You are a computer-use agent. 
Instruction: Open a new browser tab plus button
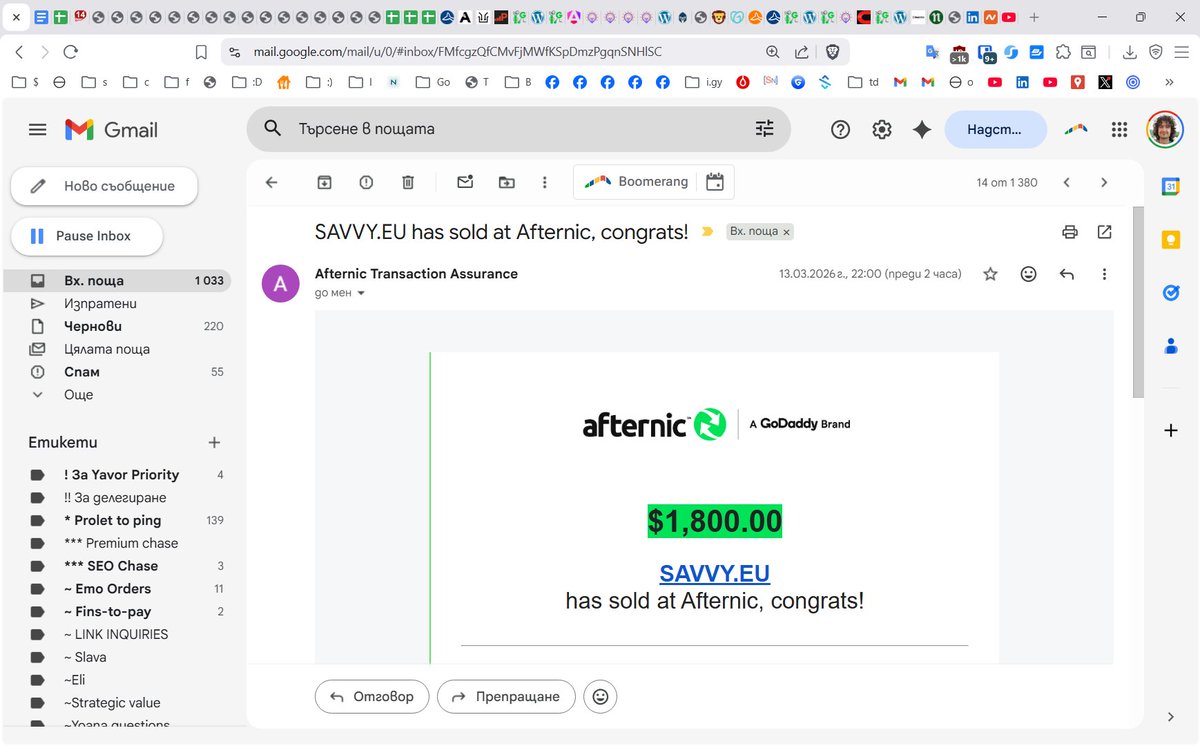click(x=1034, y=17)
